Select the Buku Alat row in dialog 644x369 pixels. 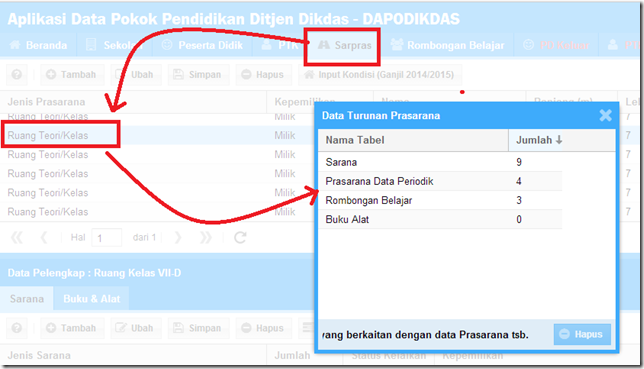pyautogui.click(x=440, y=219)
